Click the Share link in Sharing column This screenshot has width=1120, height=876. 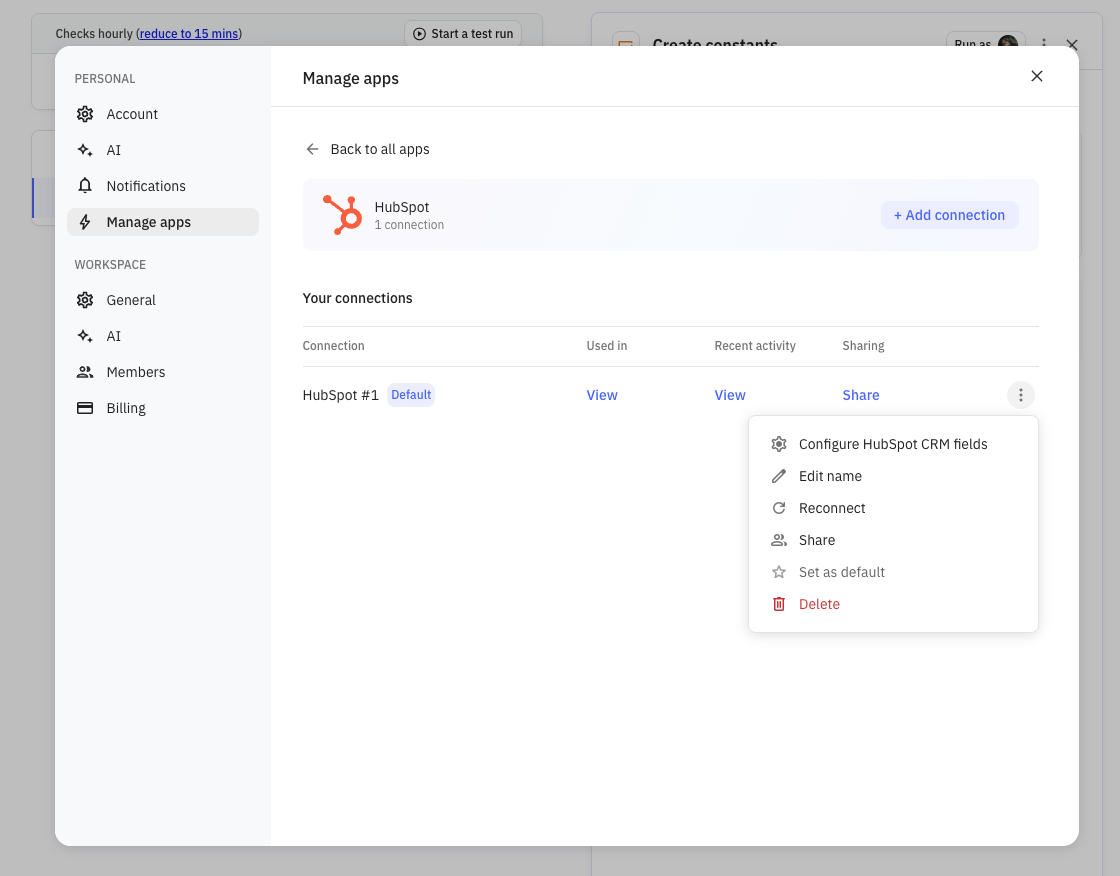point(861,395)
